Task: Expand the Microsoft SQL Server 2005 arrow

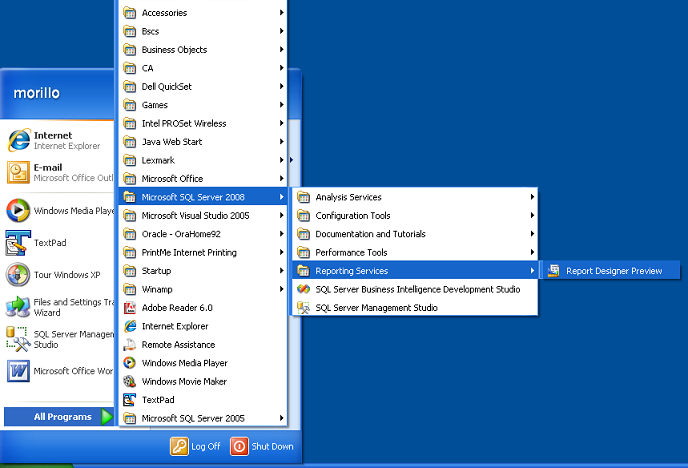Action: pos(282,418)
